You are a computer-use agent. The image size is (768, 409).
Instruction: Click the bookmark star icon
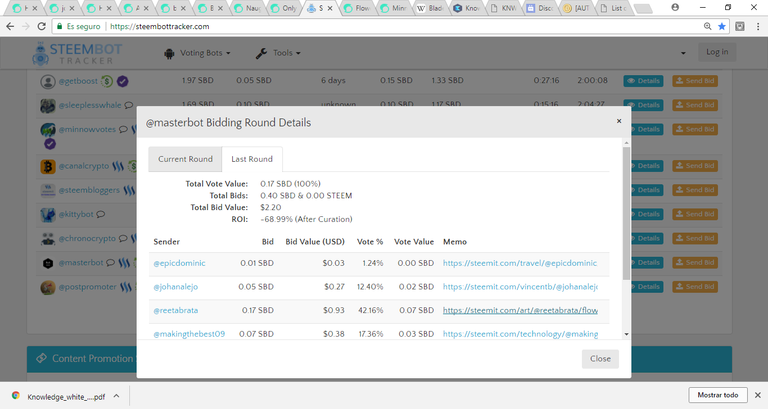(x=721, y=26)
